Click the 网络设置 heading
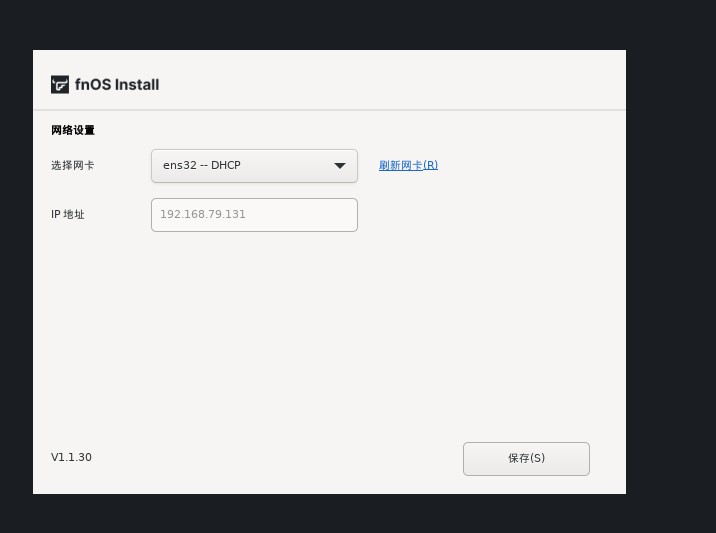716x533 pixels. click(73, 130)
